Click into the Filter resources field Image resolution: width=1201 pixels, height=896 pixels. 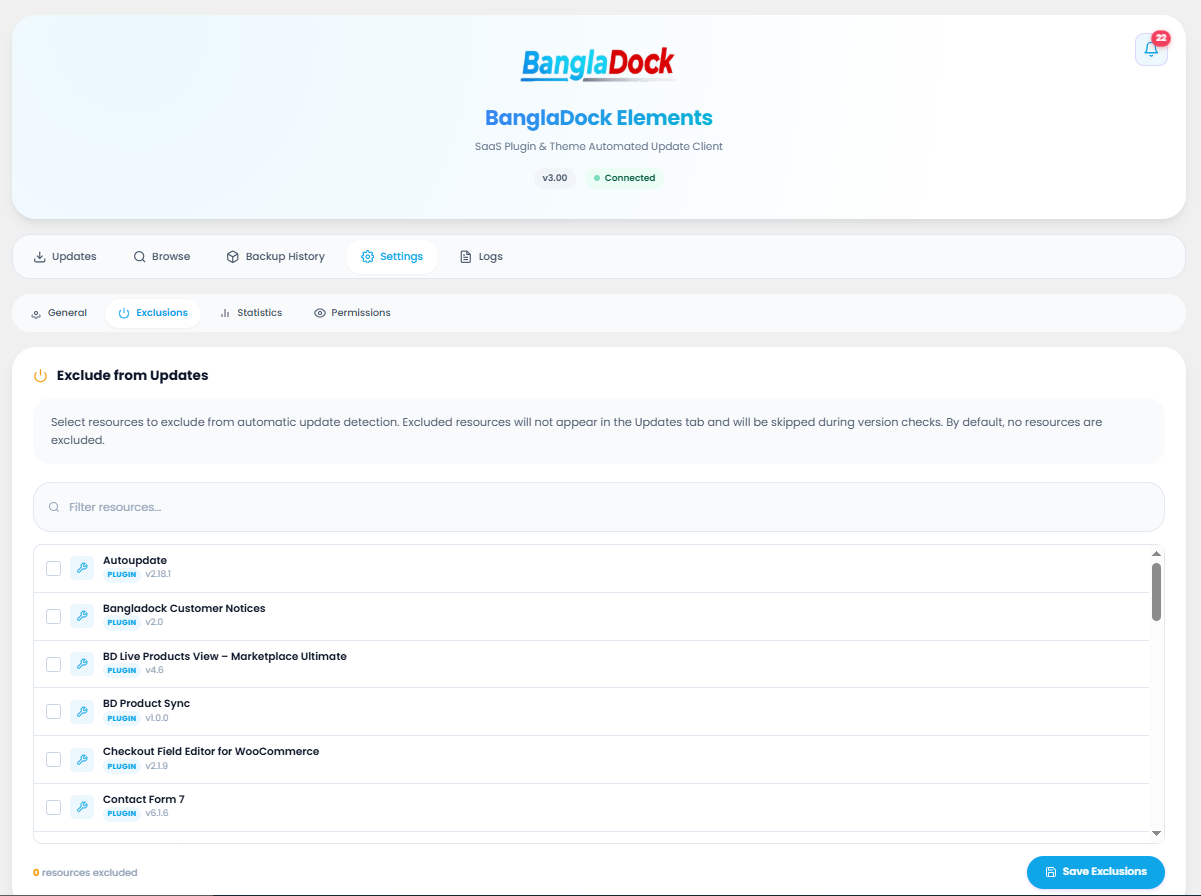598,507
